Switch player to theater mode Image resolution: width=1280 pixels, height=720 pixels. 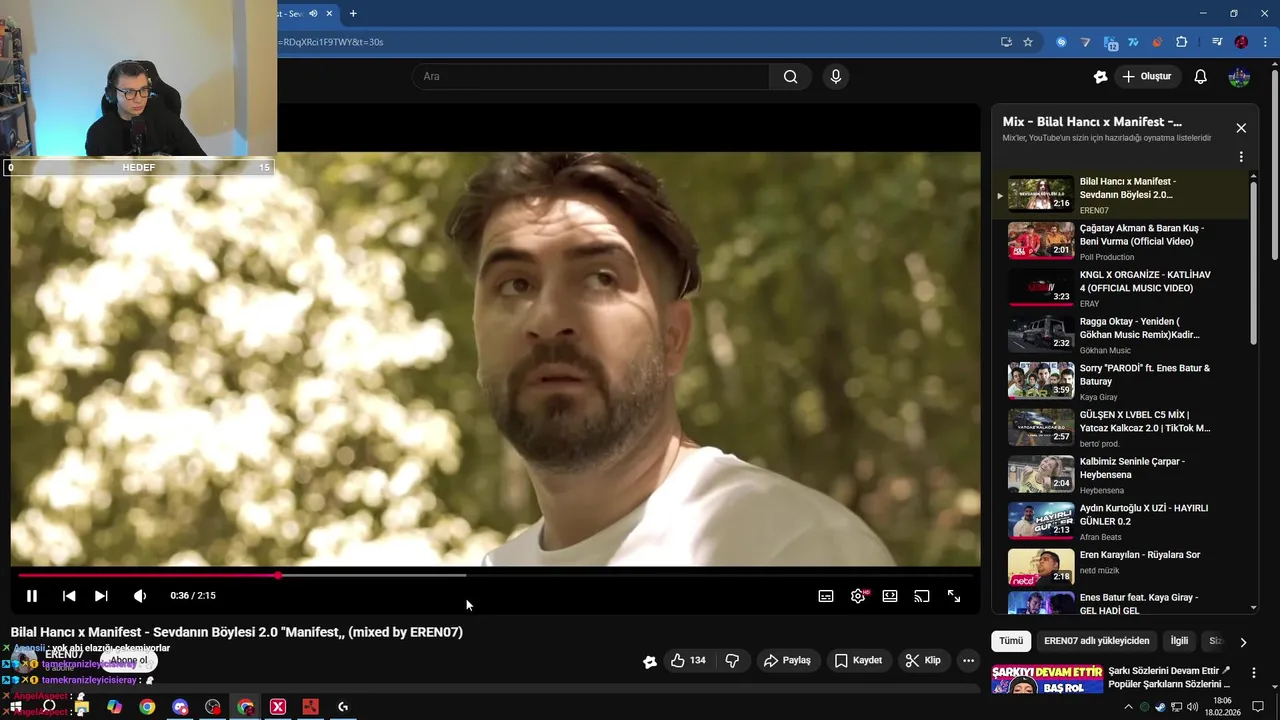[890, 596]
